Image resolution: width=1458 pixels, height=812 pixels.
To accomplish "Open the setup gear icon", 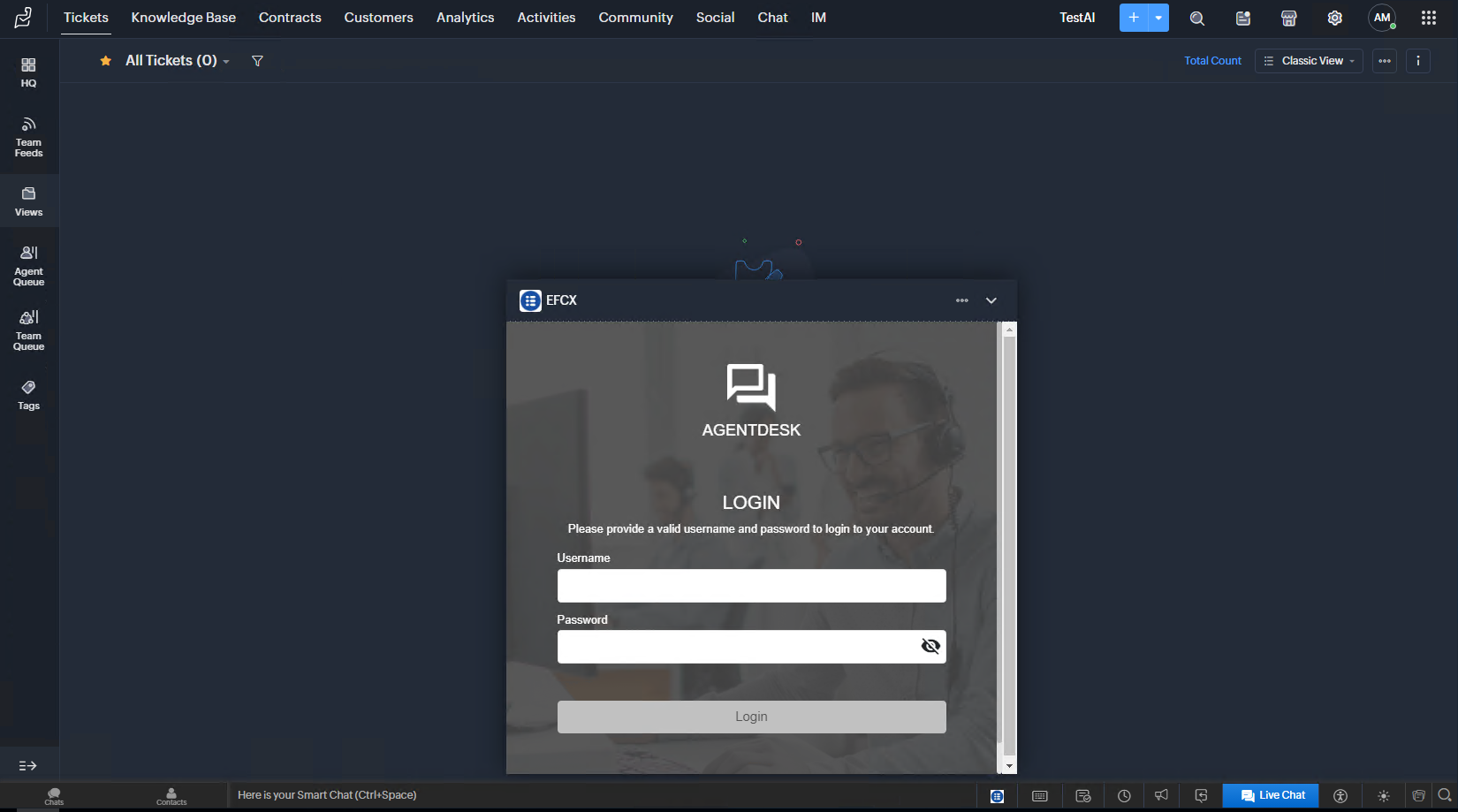I will [1334, 18].
